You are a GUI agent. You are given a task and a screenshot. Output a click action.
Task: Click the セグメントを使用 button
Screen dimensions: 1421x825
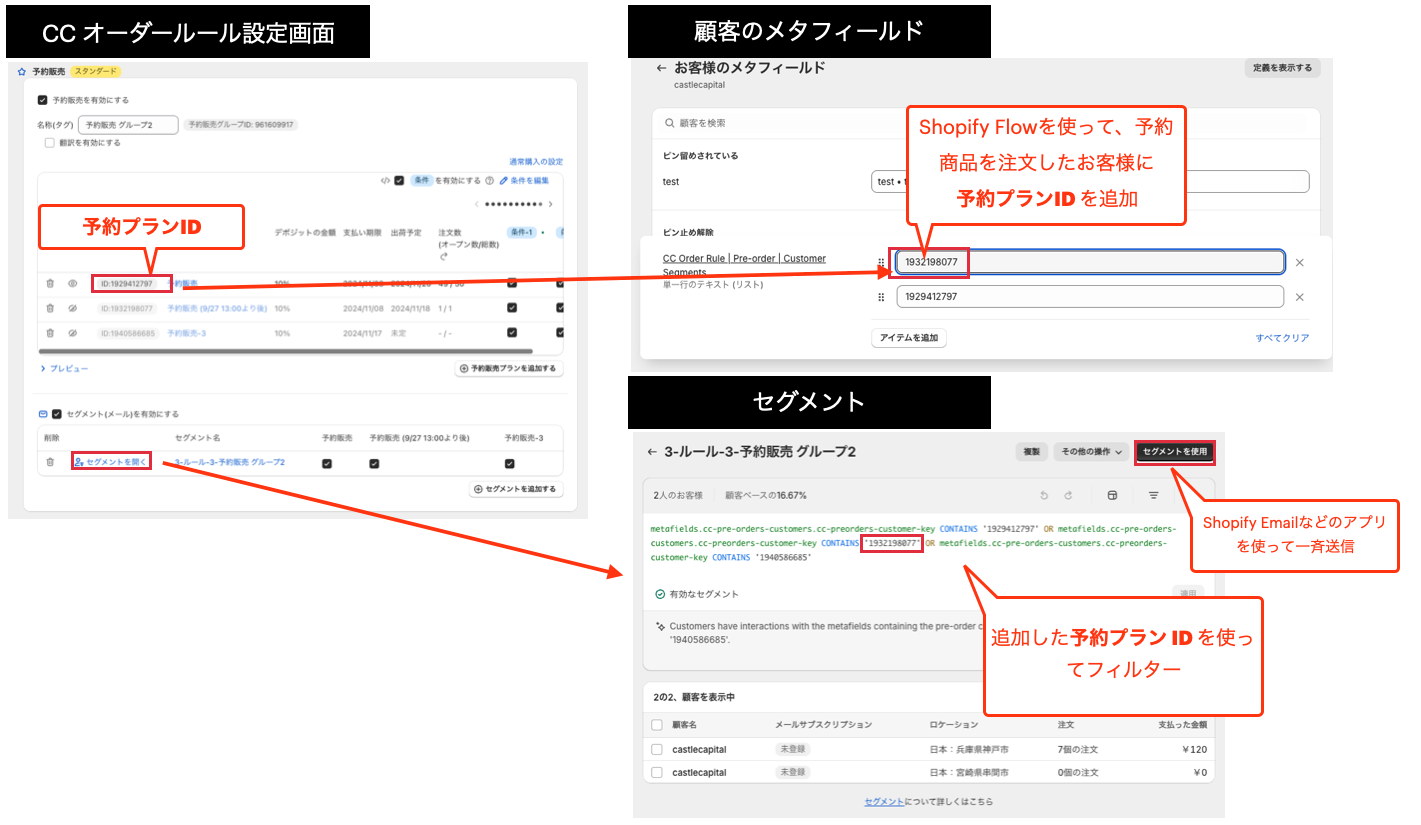point(1175,452)
